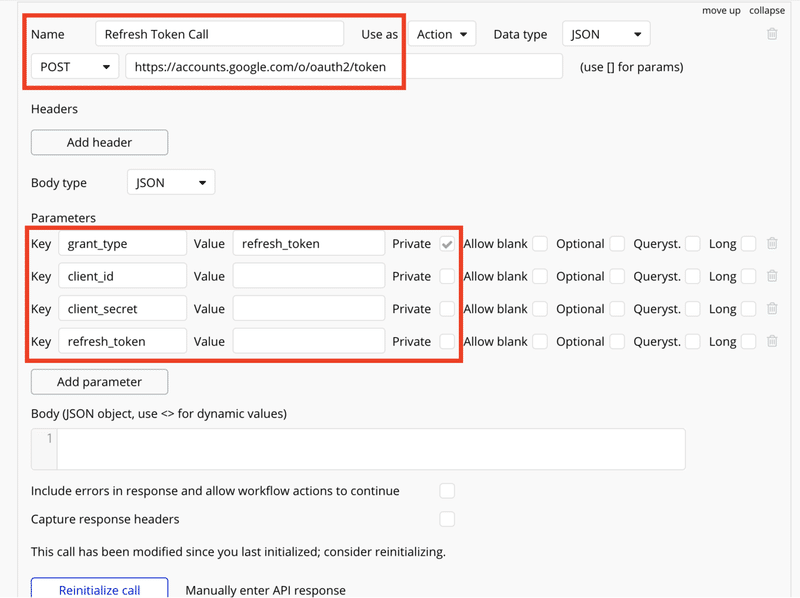Enable Private for refresh_token parameter
Viewport: 800px width, 598px height.
point(447,342)
